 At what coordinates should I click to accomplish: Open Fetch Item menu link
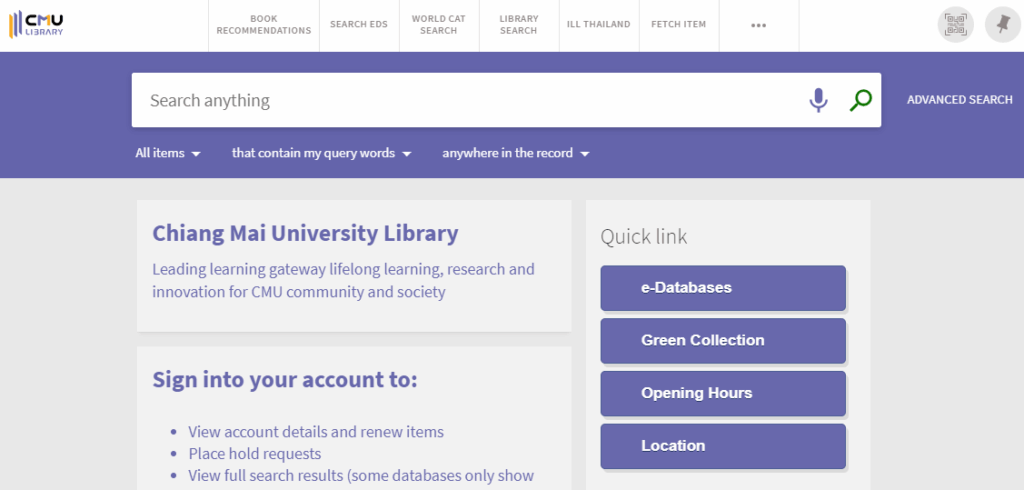pos(678,25)
